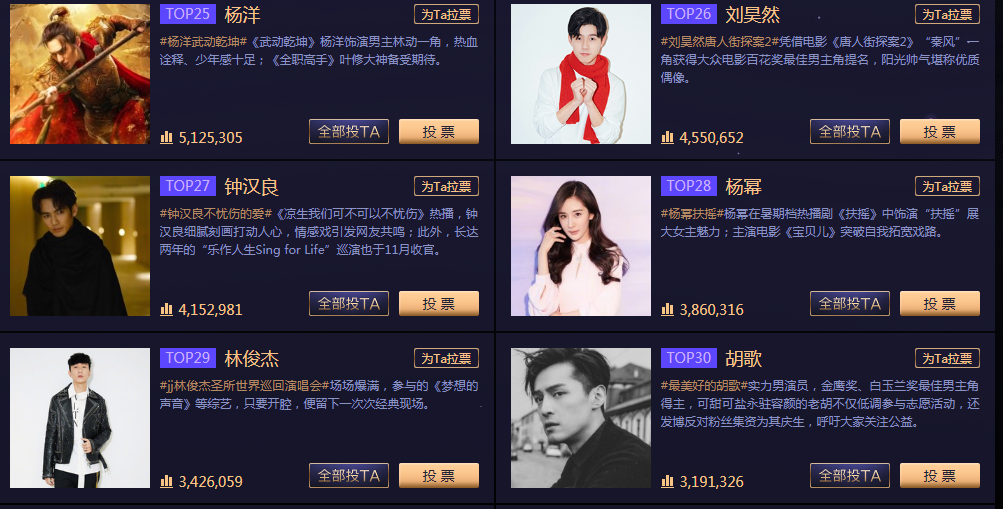Image resolution: width=1003 pixels, height=509 pixels.
Task: Open 杨幂's profile picture
Action: point(581,246)
